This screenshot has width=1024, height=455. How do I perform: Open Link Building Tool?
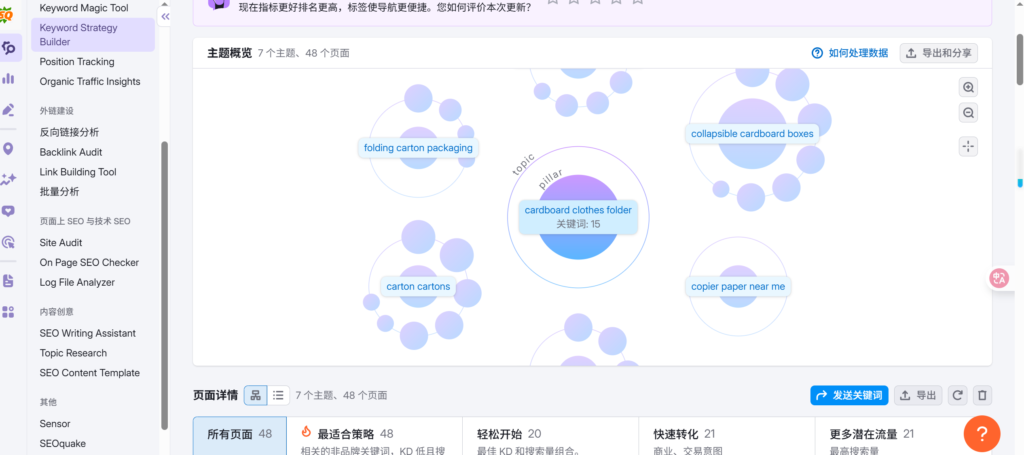[78, 172]
